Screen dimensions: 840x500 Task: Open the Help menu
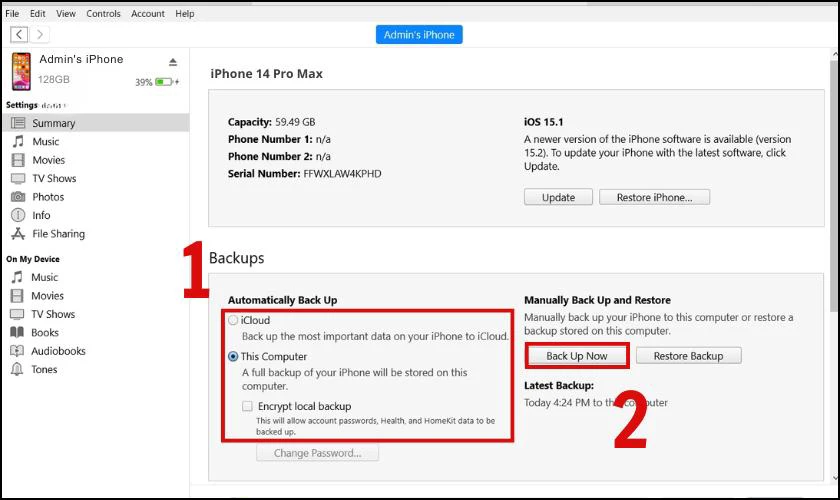(185, 13)
